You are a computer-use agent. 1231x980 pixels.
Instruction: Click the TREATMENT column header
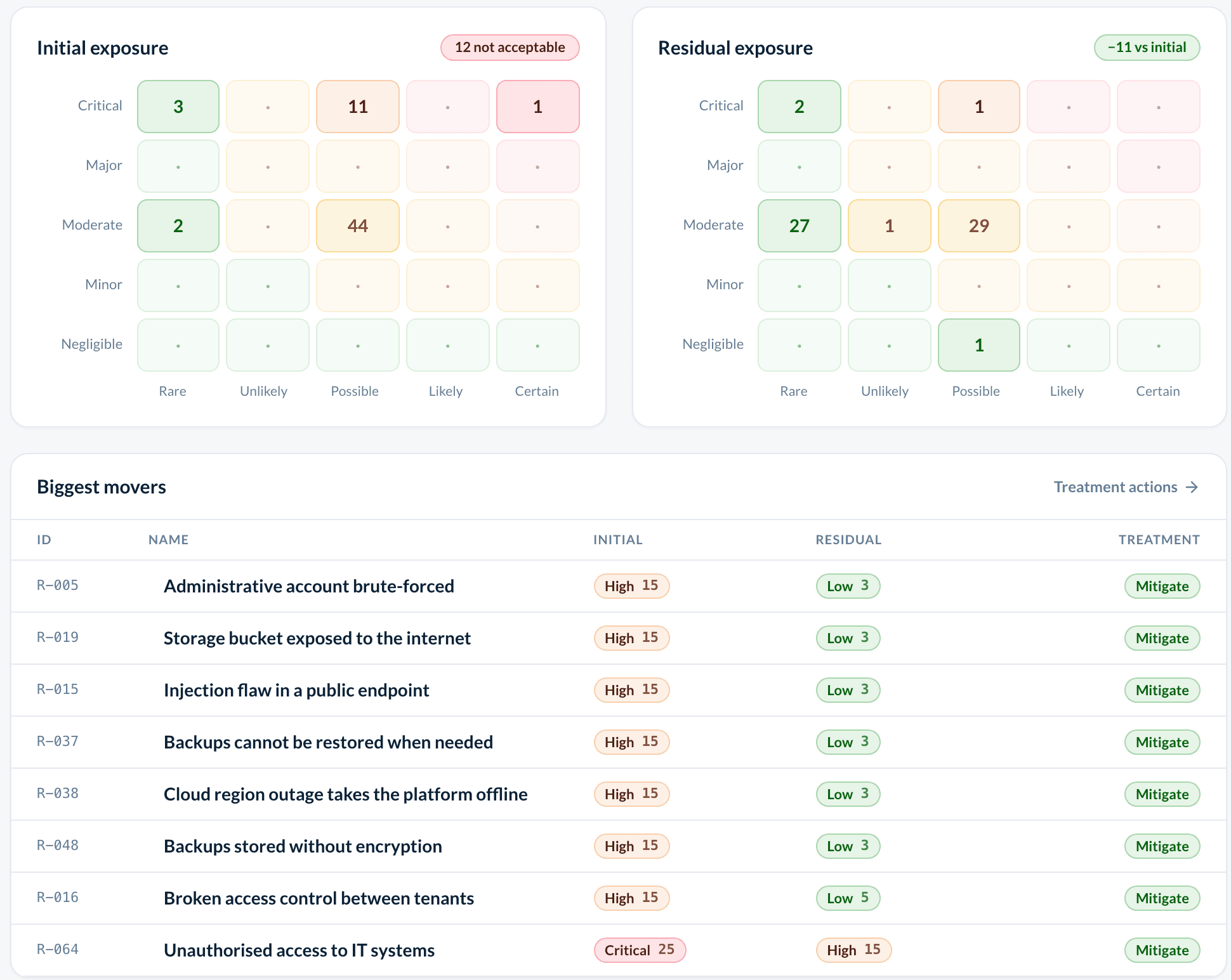1159,540
